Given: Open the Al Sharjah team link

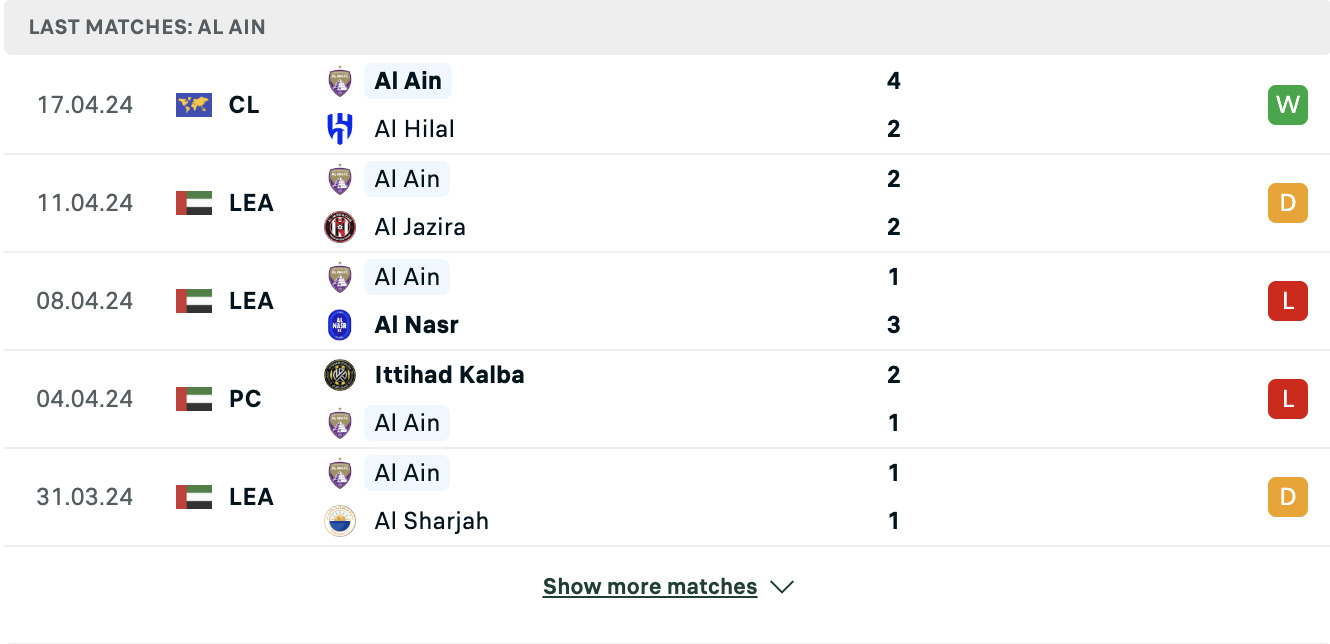Looking at the screenshot, I should click(x=432, y=521).
